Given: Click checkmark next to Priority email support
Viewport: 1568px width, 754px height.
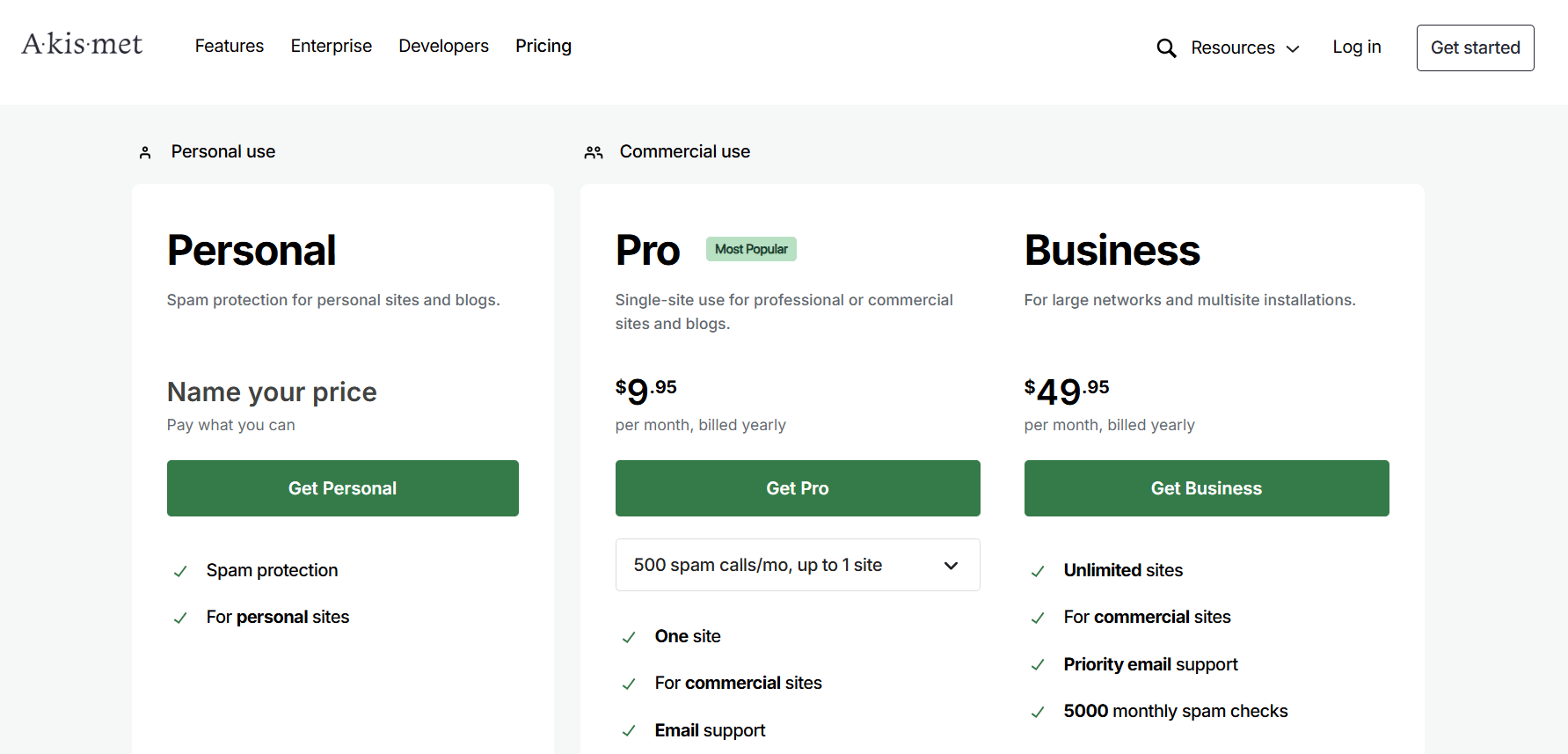Looking at the screenshot, I should [1038, 665].
